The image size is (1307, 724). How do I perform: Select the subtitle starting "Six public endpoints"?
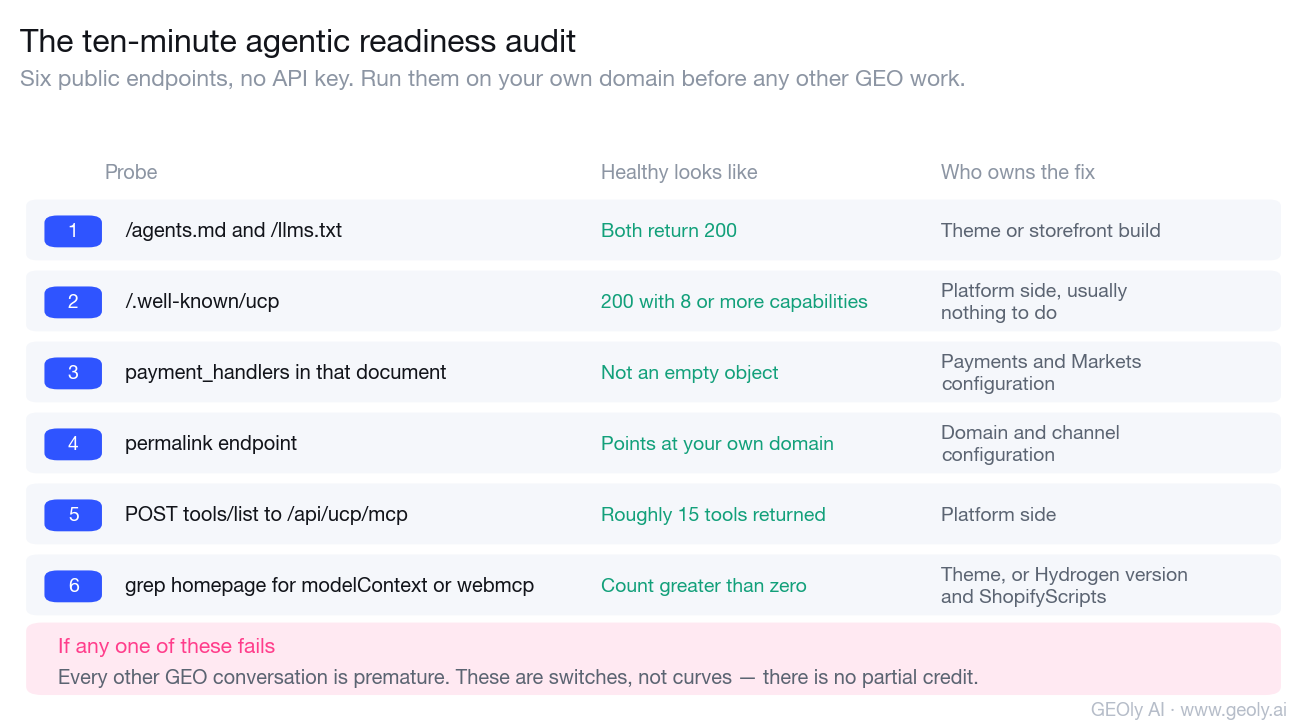pos(493,79)
